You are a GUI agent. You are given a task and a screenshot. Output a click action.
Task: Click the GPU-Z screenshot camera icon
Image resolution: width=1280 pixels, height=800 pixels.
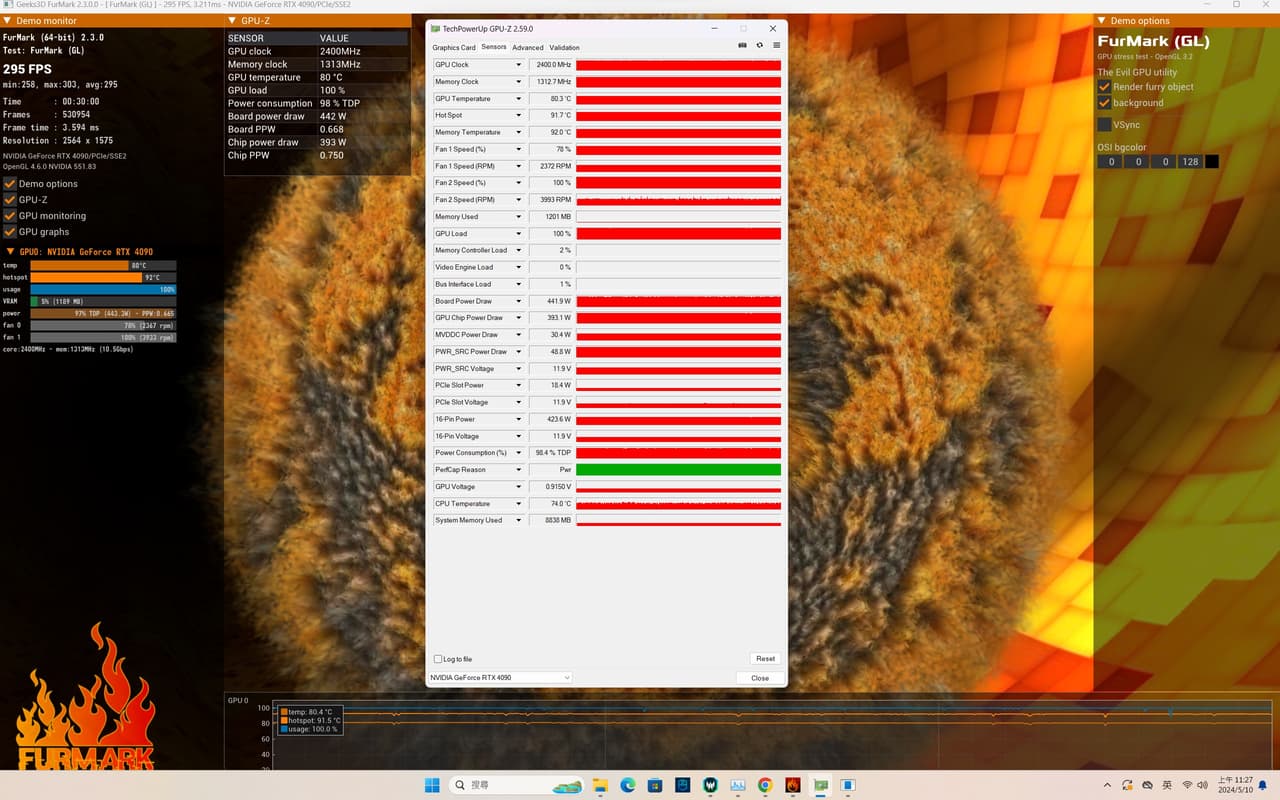[x=742, y=45]
